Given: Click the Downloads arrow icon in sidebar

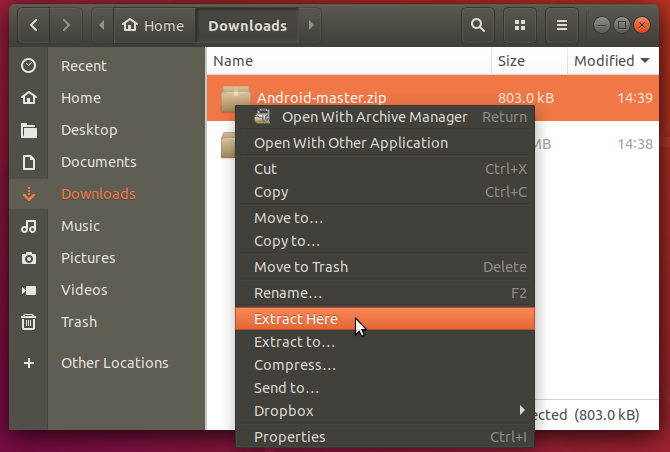Looking at the screenshot, I should [x=29, y=194].
